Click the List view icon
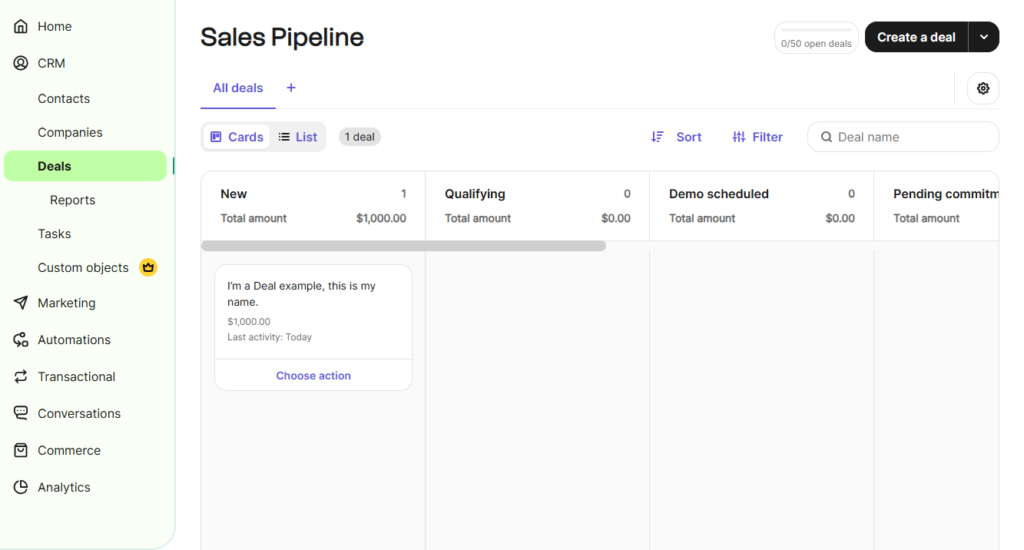This screenshot has width=1024, height=550. pos(284,137)
